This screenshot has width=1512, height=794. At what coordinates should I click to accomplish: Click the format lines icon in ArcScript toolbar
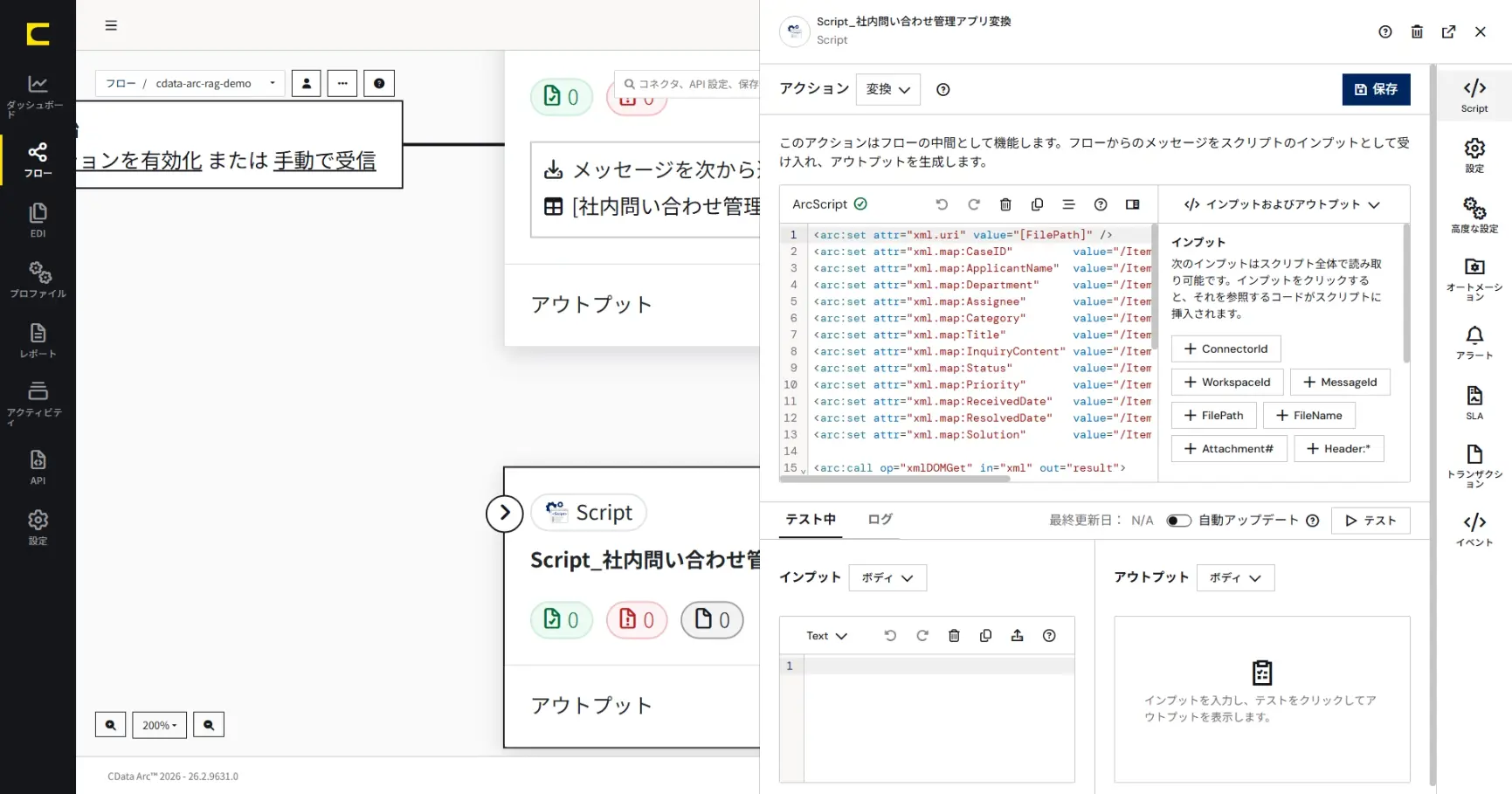pyautogui.click(x=1068, y=204)
